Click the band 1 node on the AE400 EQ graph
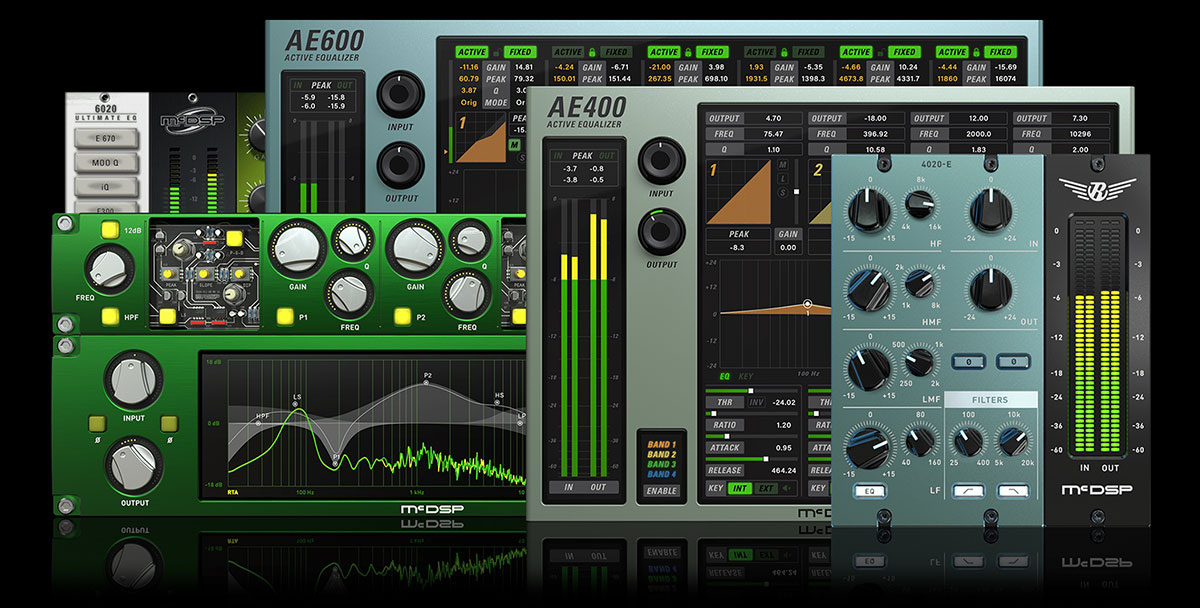The width and height of the screenshot is (1200, 608). coord(808,304)
